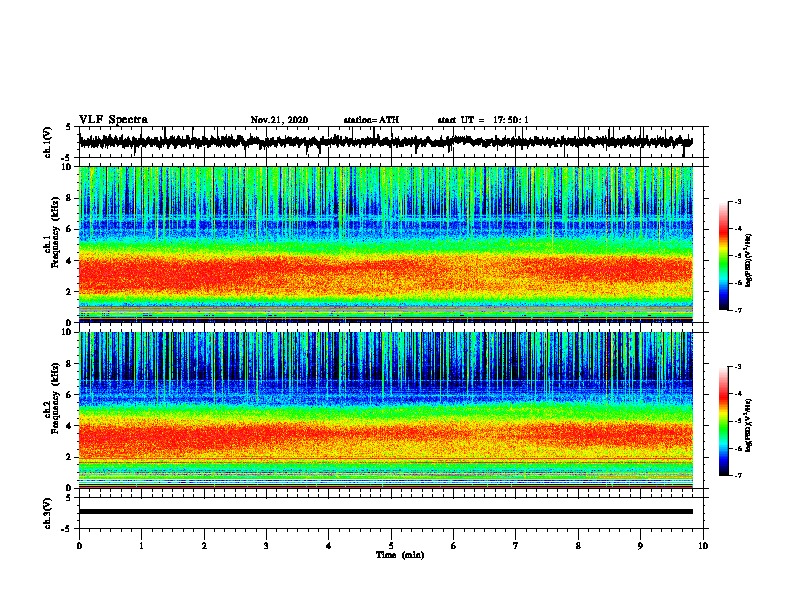Click the ch.1 spectrogram color bar
Screen dimensions: 792x612
(723, 256)
